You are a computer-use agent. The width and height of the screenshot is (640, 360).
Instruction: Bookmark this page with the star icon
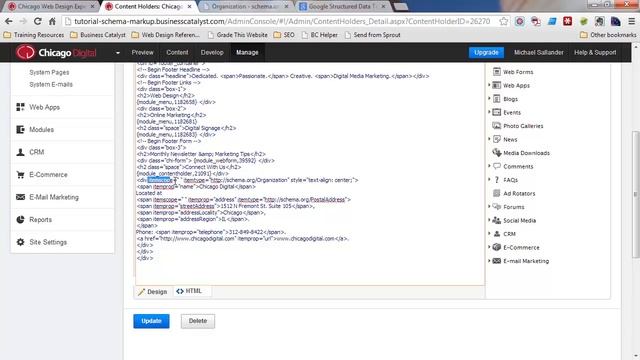[504, 21]
